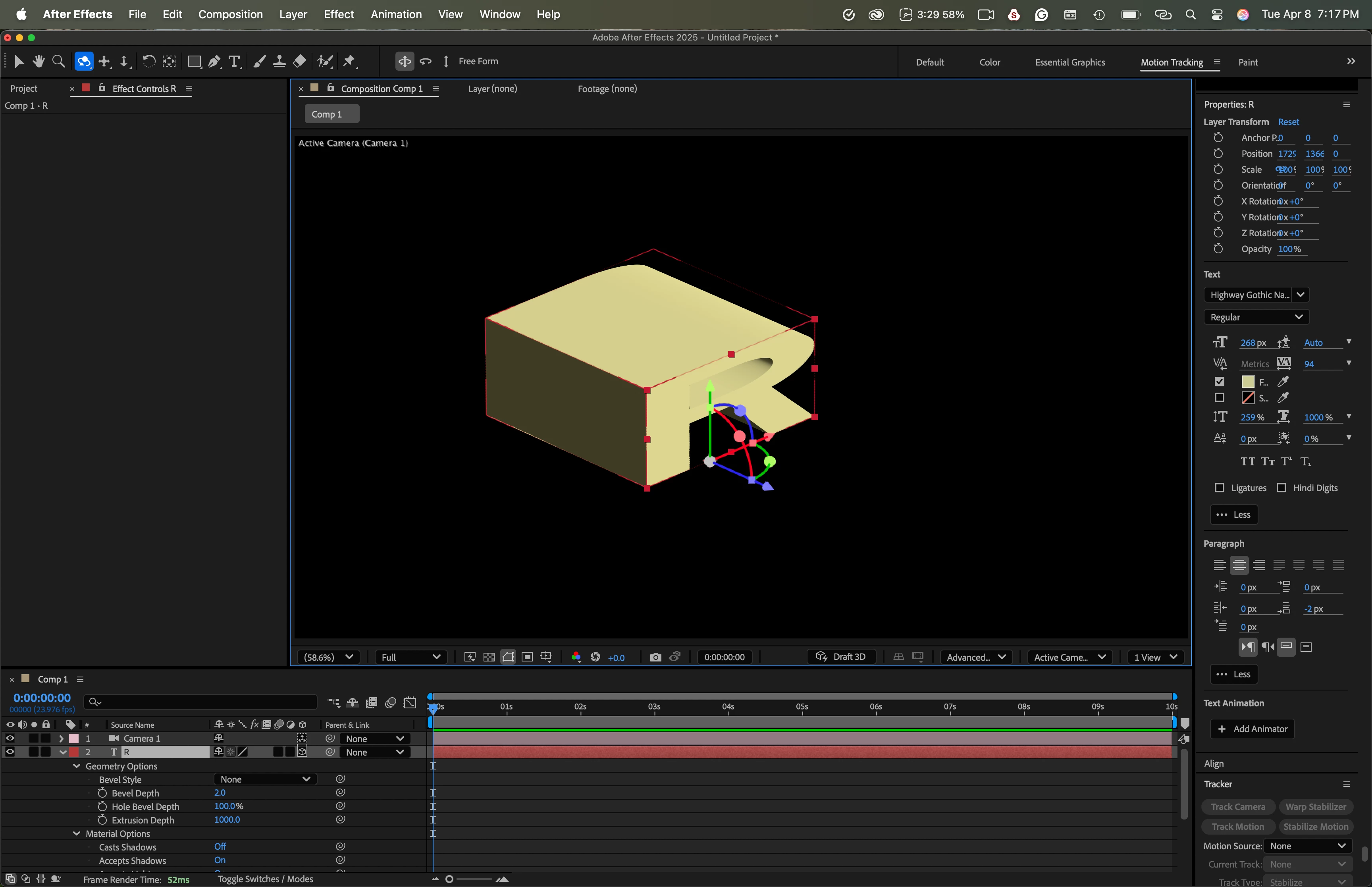Collapse the Geometry Options group
This screenshot has height=887, width=1372.
pos(77,766)
